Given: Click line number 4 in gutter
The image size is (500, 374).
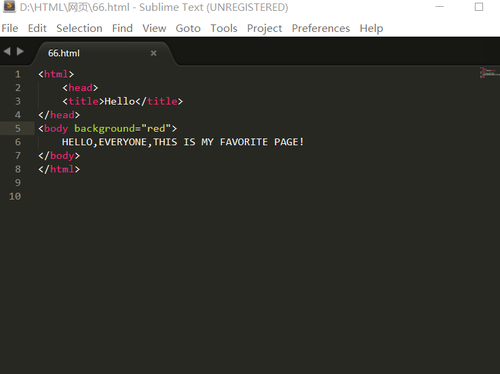Looking at the screenshot, I should (x=18, y=115).
